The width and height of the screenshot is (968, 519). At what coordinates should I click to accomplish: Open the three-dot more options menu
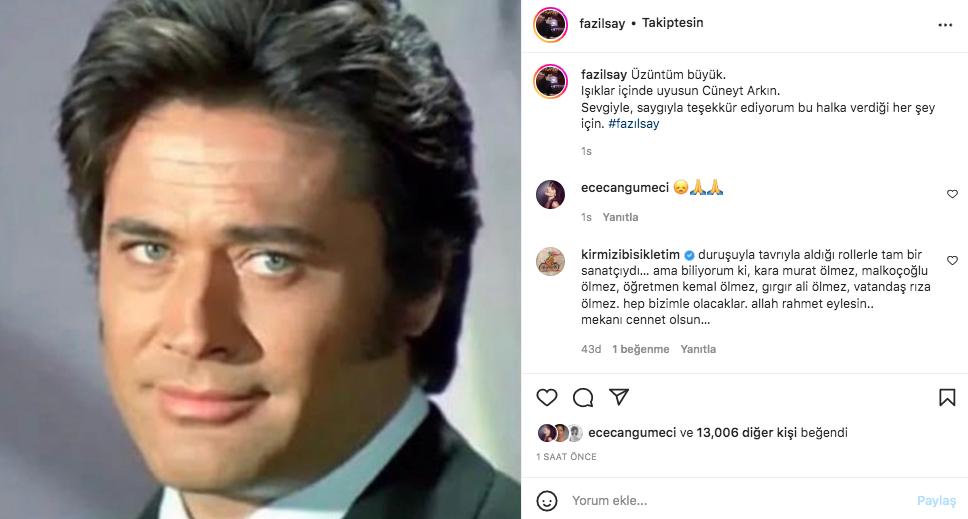(945, 25)
